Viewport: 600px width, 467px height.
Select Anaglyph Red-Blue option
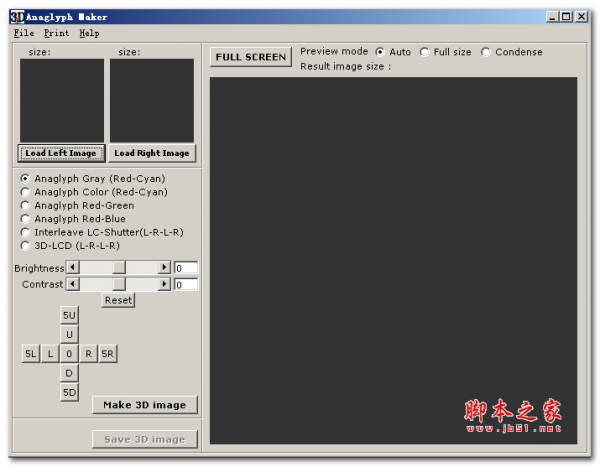(73, 219)
